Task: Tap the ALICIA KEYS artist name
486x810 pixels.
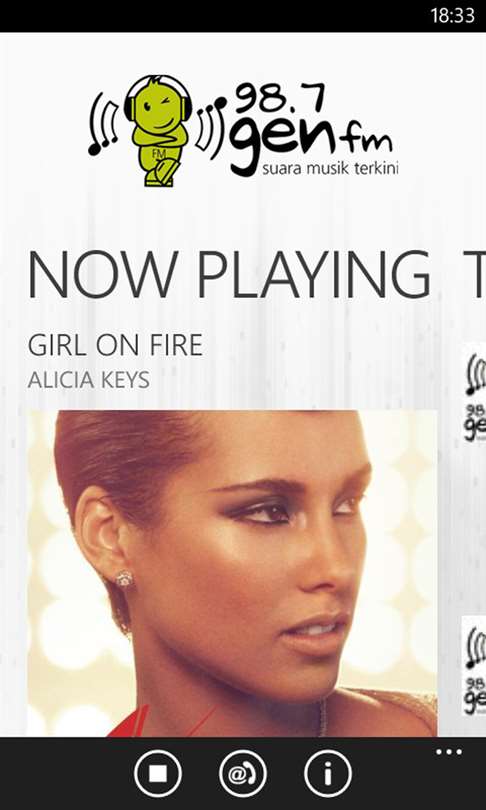Action: point(88,380)
